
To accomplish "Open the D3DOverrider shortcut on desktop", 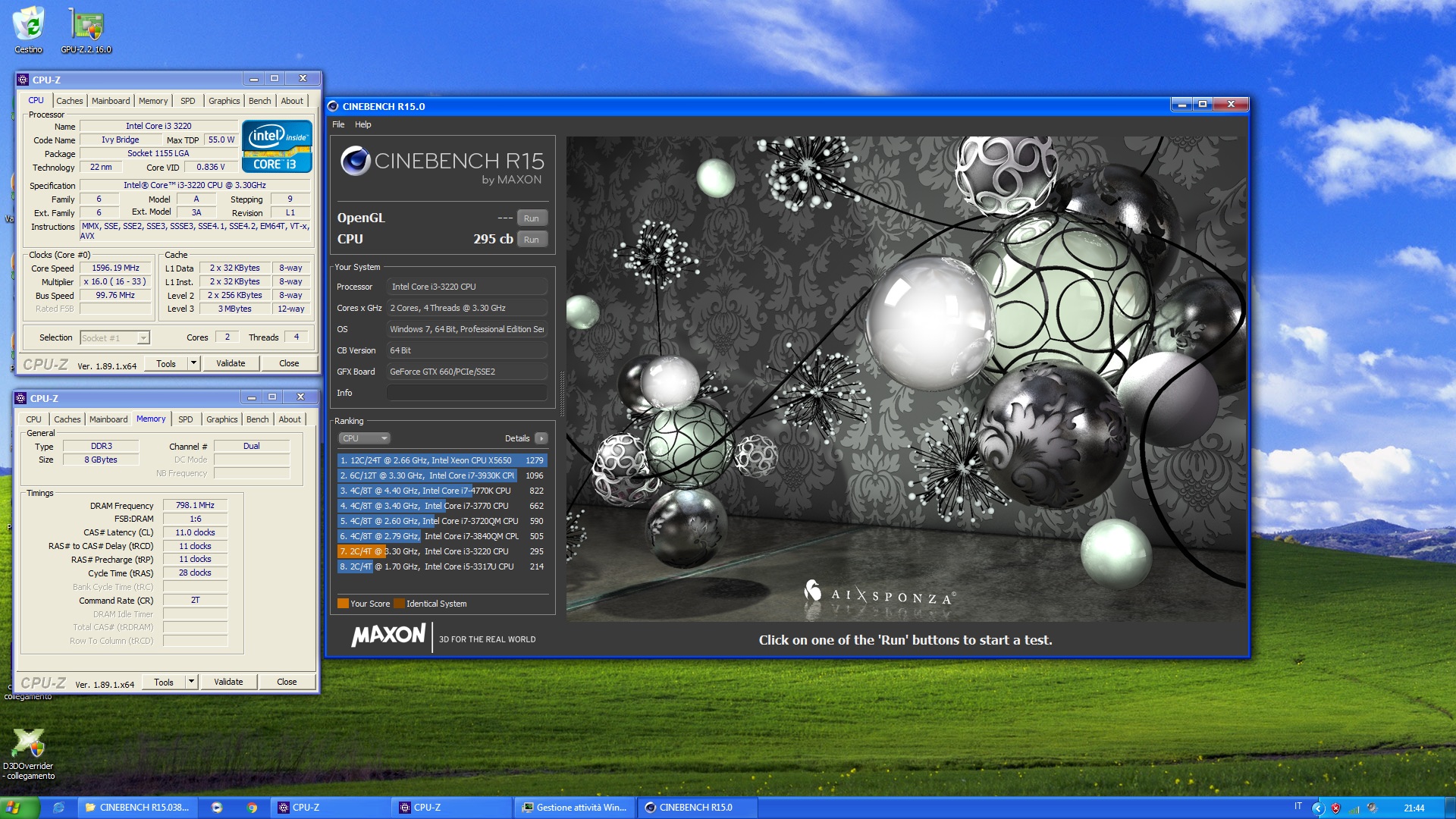I will [x=29, y=754].
